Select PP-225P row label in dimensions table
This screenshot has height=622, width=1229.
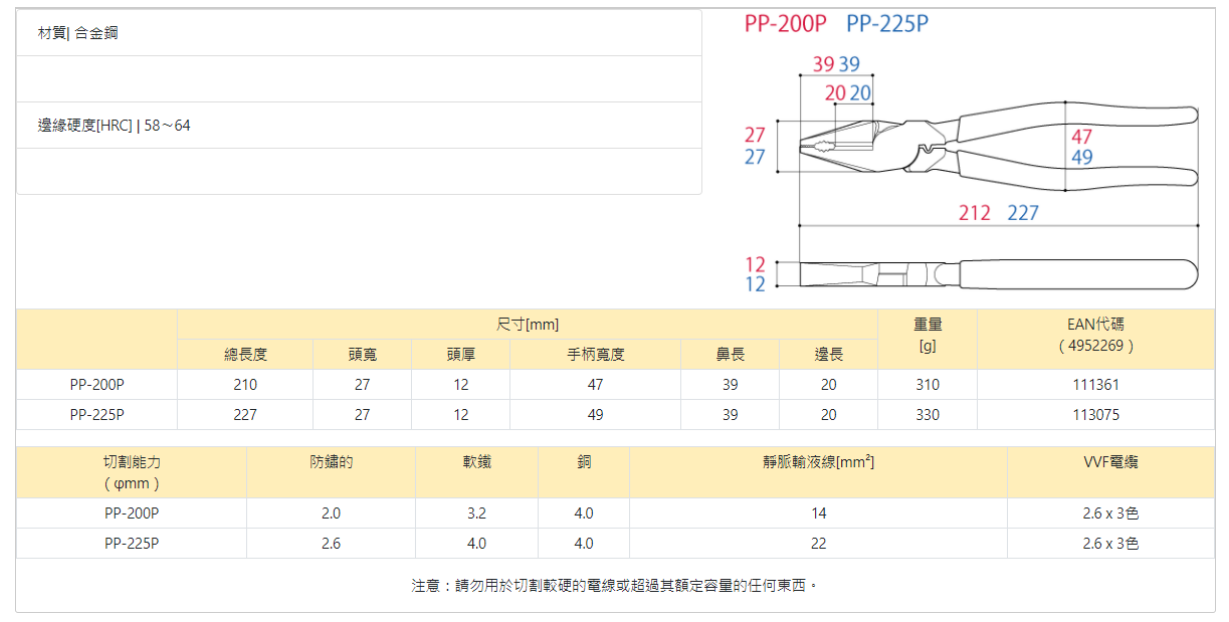click(x=97, y=414)
